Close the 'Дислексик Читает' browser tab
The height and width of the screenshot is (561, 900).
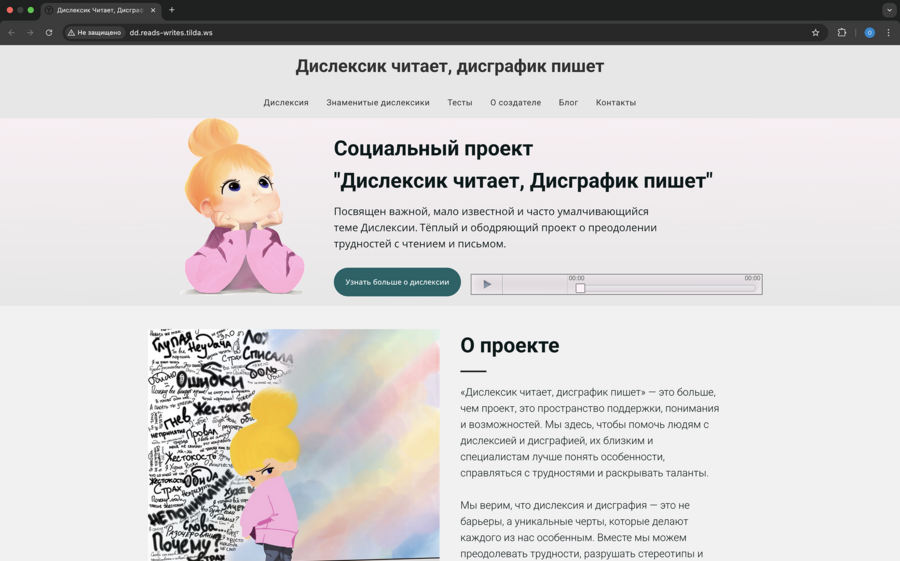click(153, 10)
